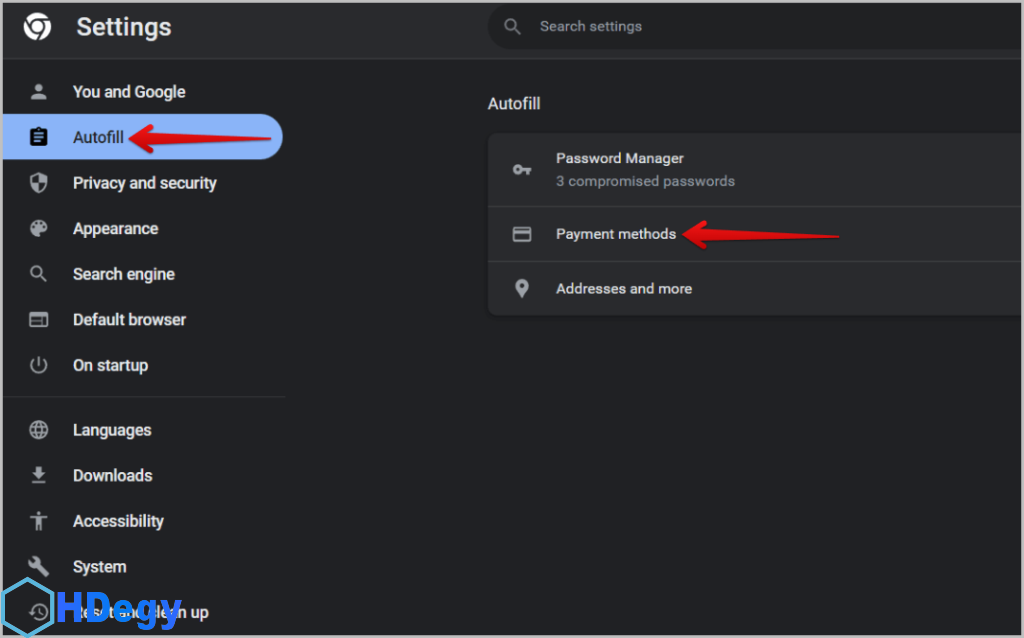Click the Languages globe icon
The height and width of the screenshot is (638, 1024).
click(39, 430)
